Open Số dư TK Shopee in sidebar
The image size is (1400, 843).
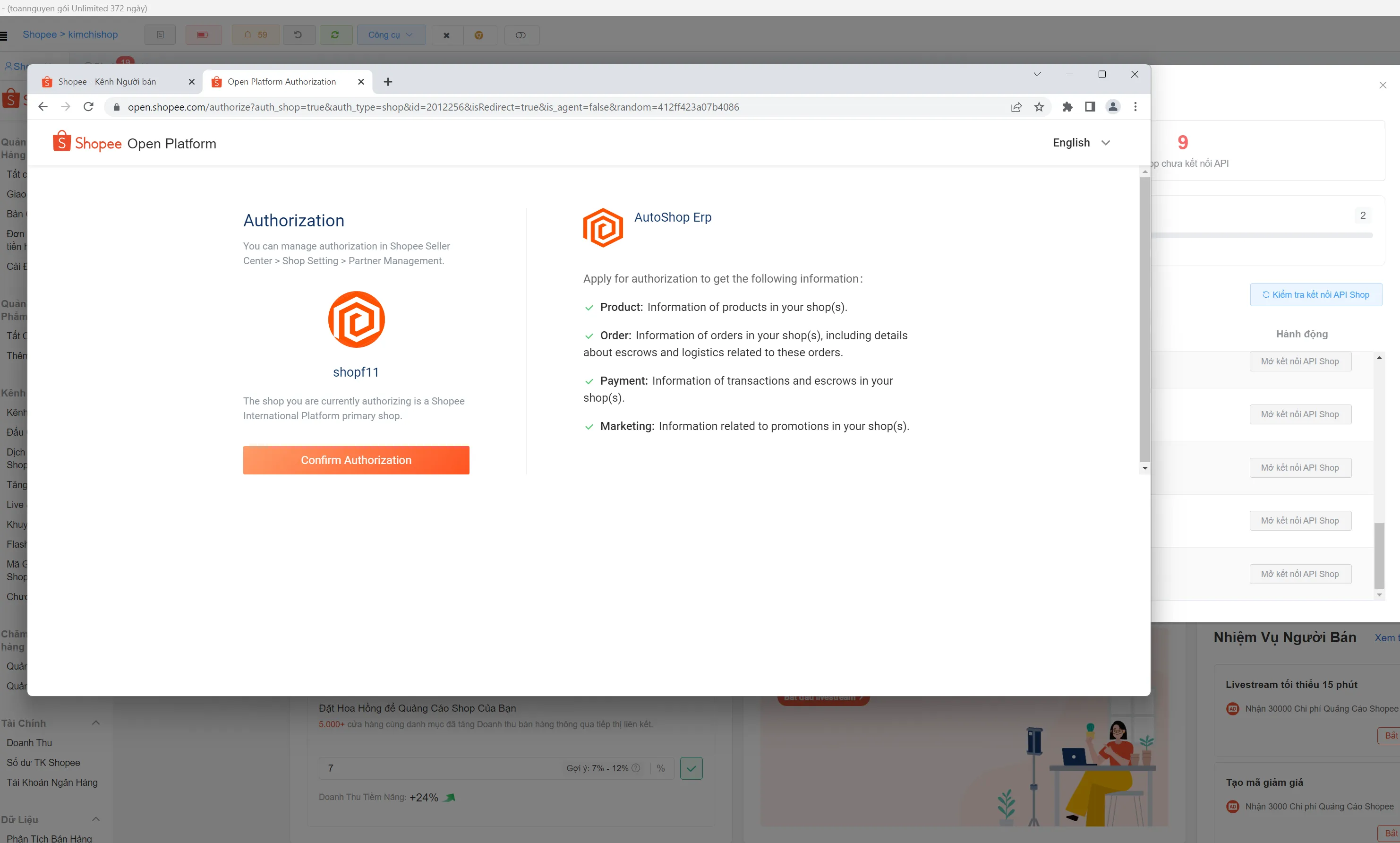[43, 762]
